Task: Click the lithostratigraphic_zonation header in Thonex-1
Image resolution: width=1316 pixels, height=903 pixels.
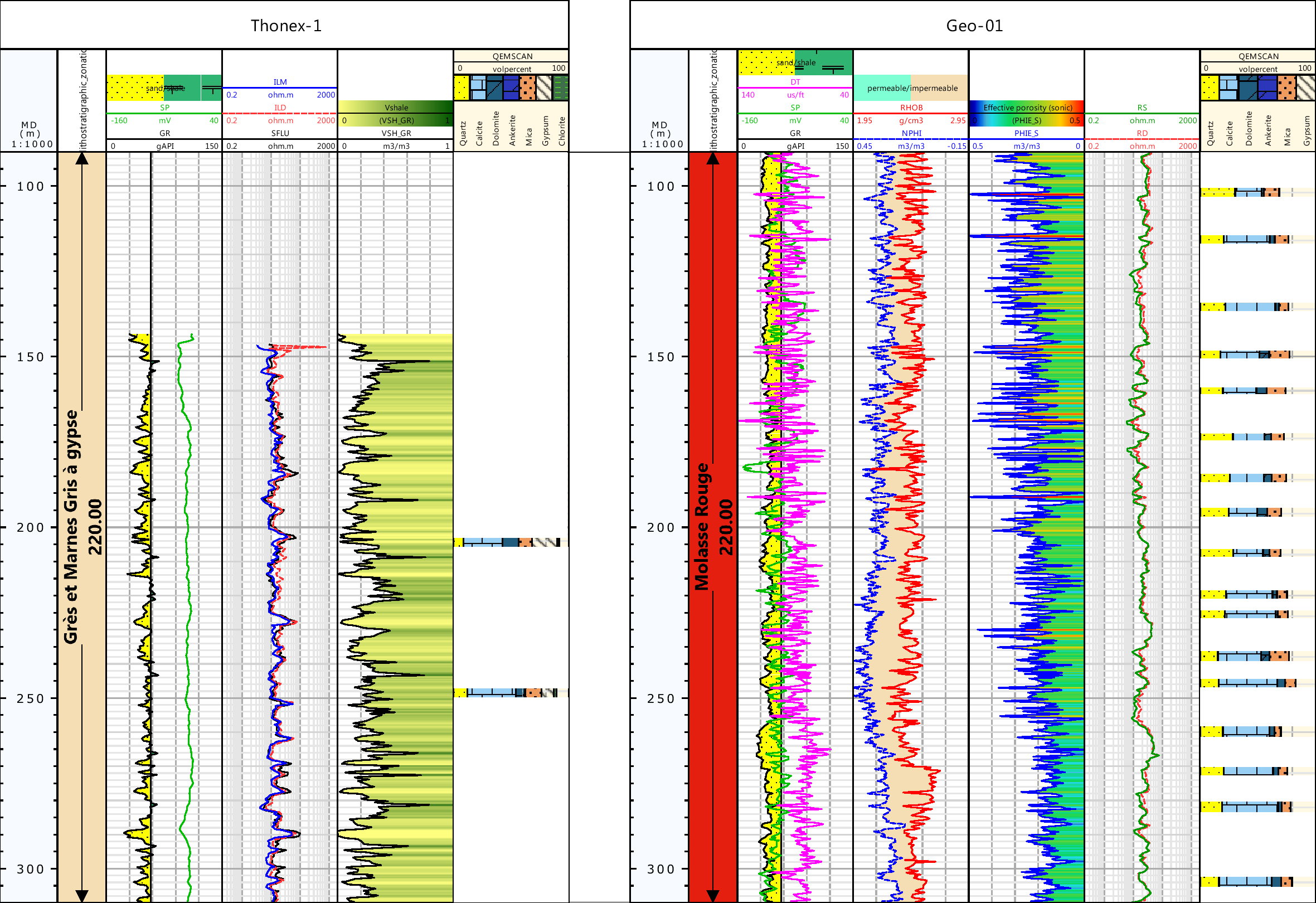Action: (x=82, y=100)
